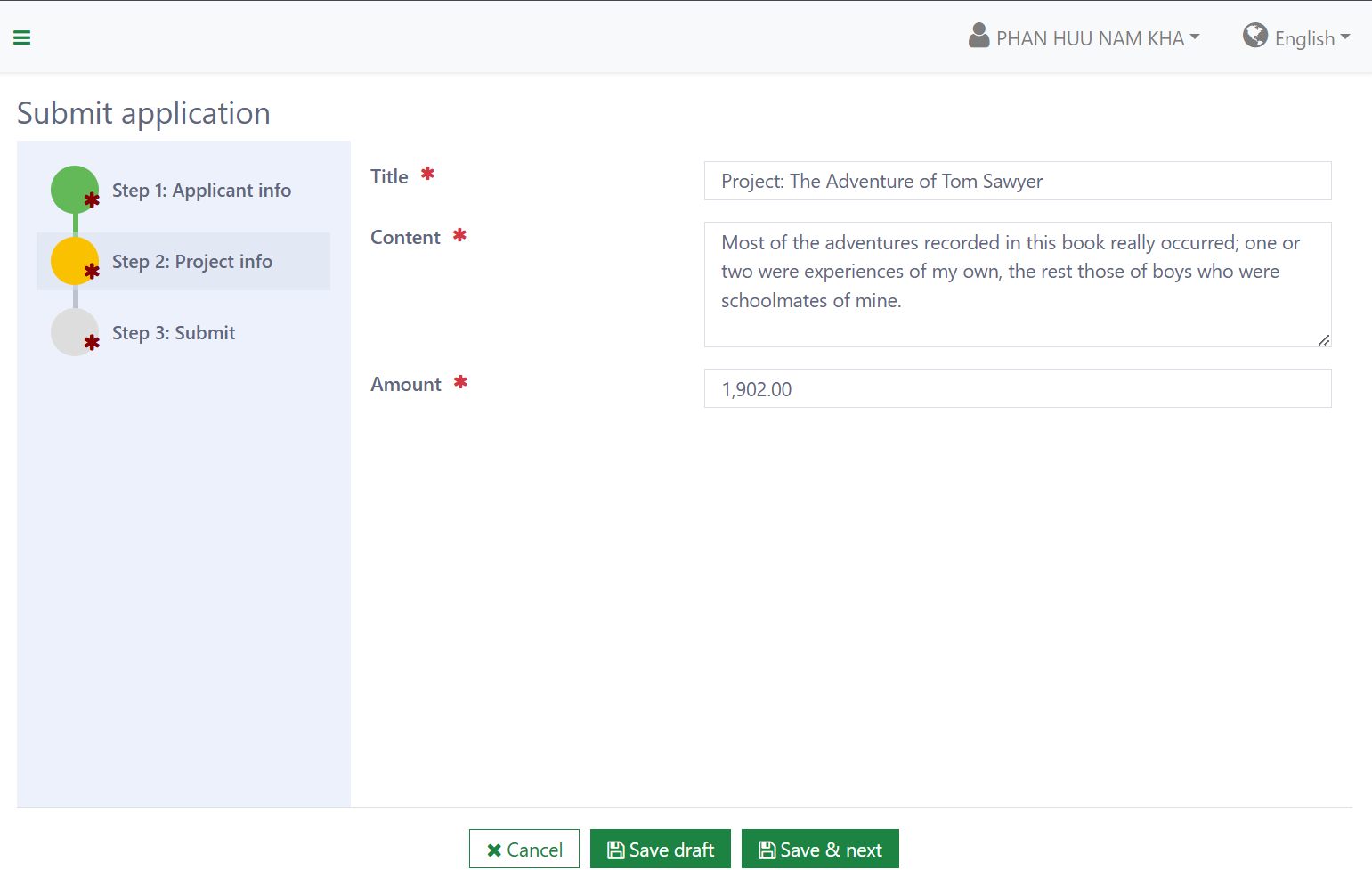This screenshot has width=1372, height=887.
Task: Click the Cancel button
Action: click(x=524, y=849)
